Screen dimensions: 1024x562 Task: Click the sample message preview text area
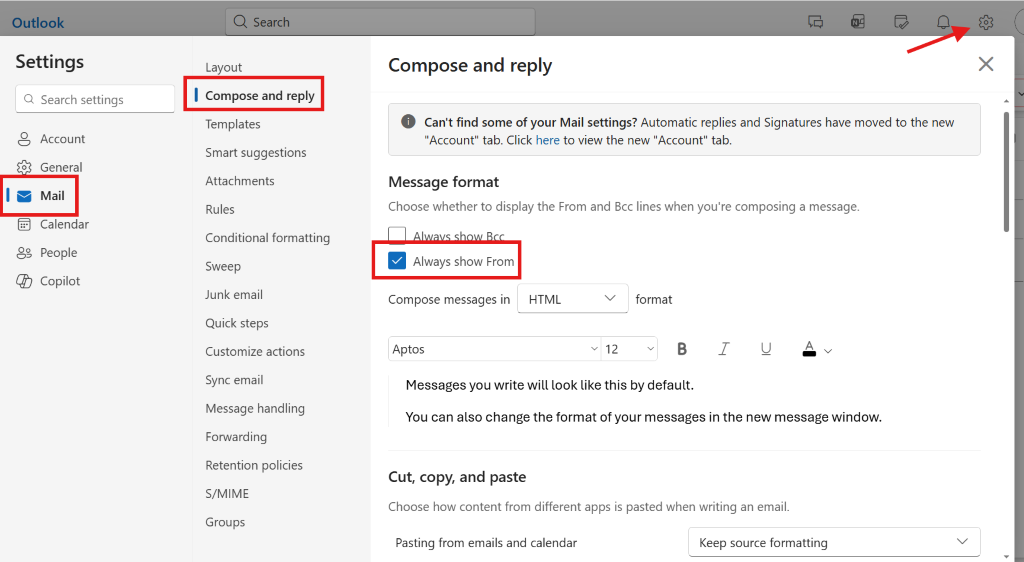click(684, 401)
